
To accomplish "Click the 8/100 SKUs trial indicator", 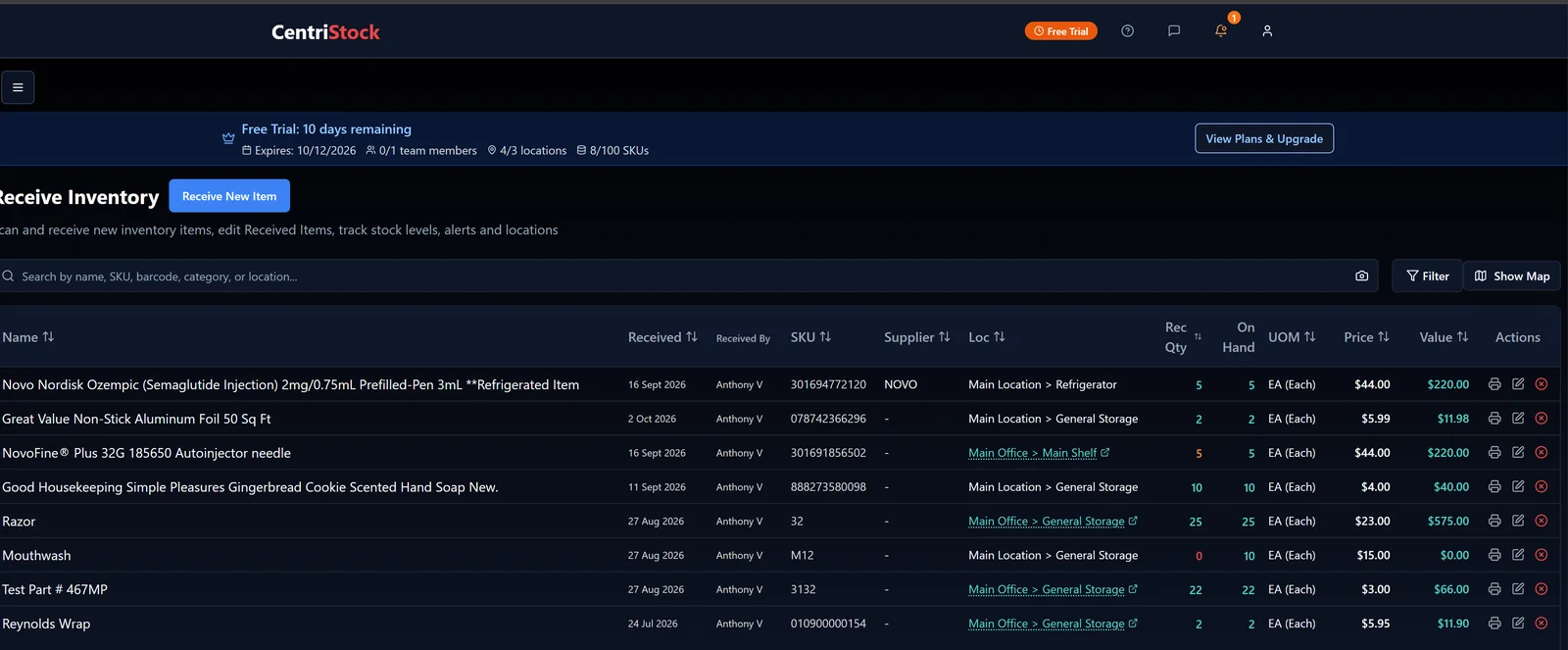I will coord(612,151).
